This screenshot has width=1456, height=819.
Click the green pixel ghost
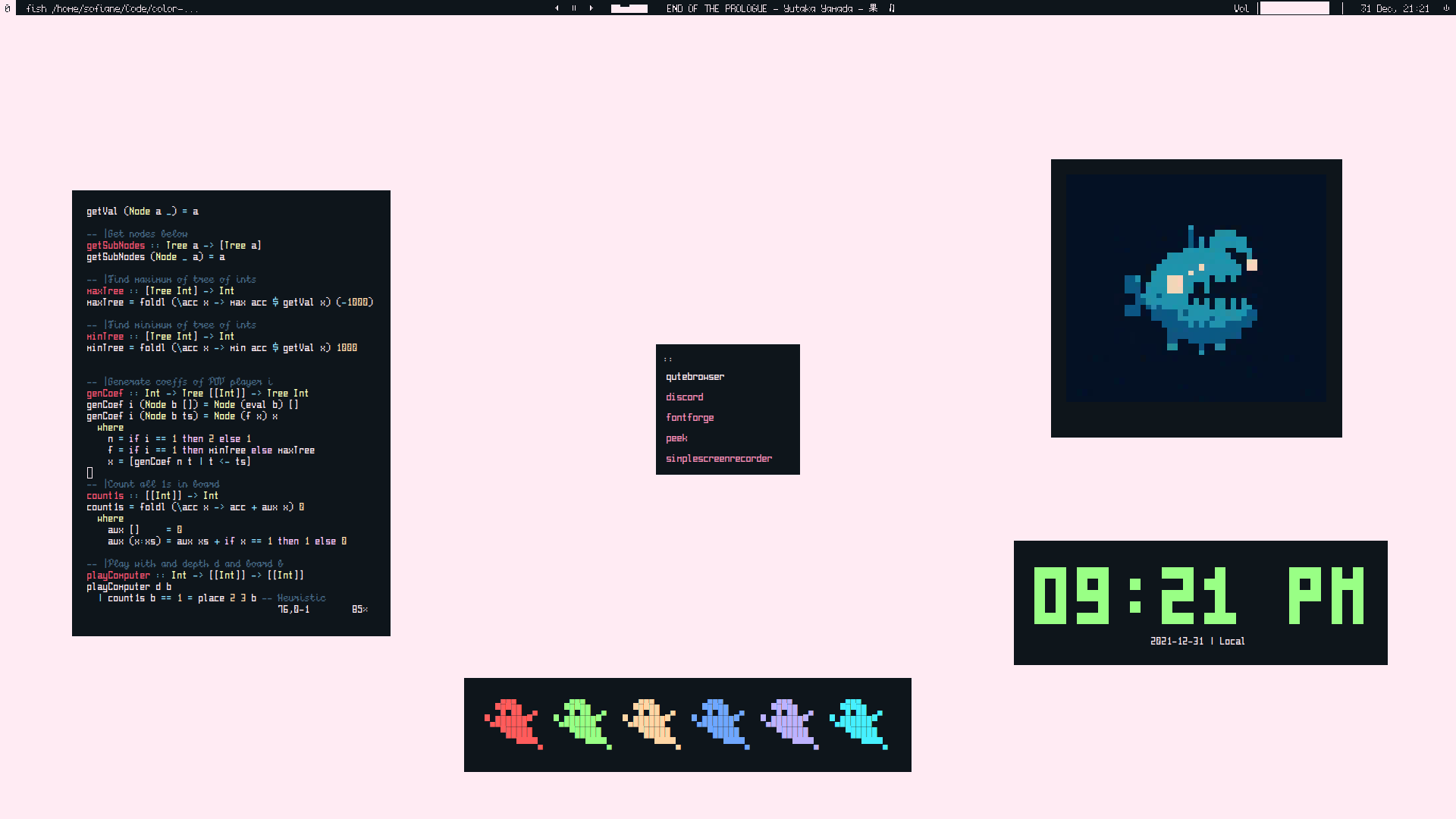(x=582, y=723)
